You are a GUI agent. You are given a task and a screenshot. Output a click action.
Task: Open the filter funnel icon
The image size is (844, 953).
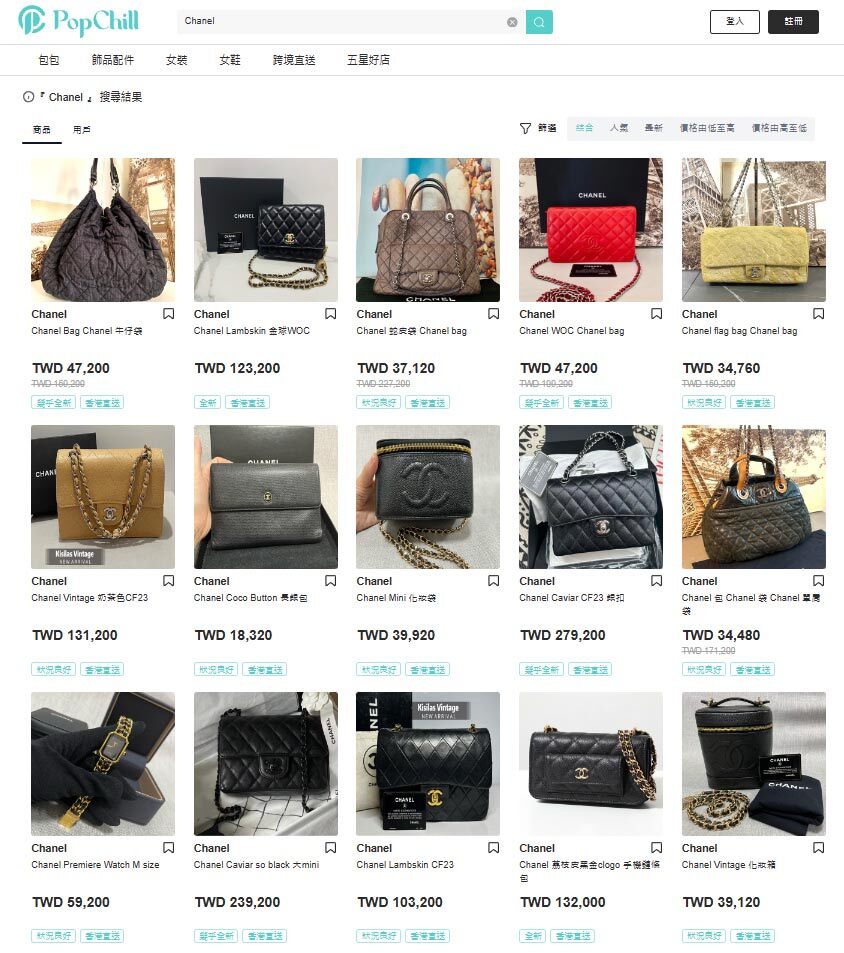[526, 128]
